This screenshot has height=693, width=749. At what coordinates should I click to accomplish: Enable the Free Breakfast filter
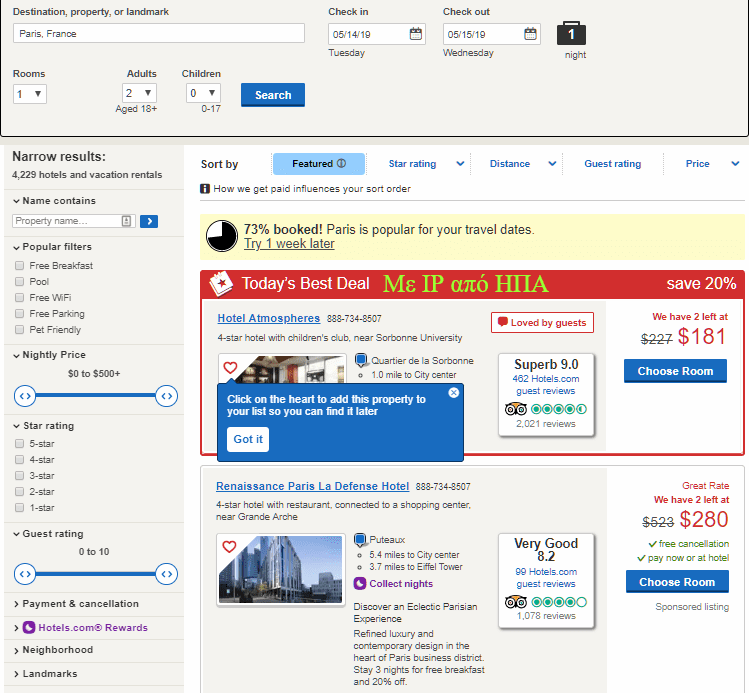[x=20, y=266]
